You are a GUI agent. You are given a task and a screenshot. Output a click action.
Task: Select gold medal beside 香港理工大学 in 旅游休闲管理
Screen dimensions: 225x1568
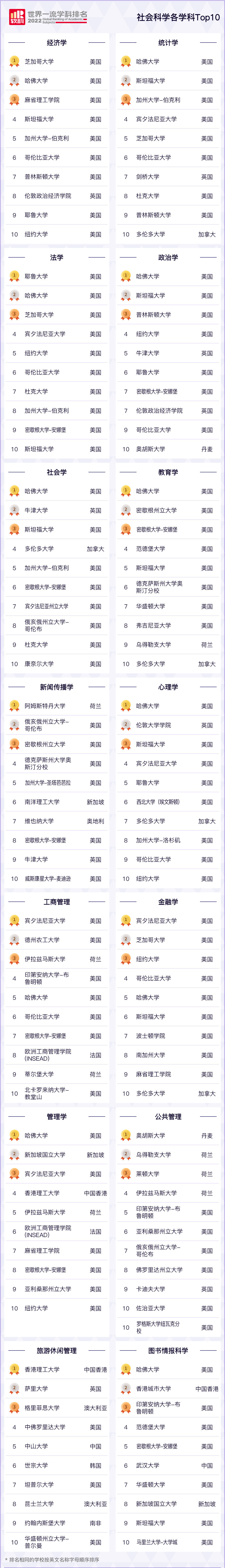coord(14,1369)
